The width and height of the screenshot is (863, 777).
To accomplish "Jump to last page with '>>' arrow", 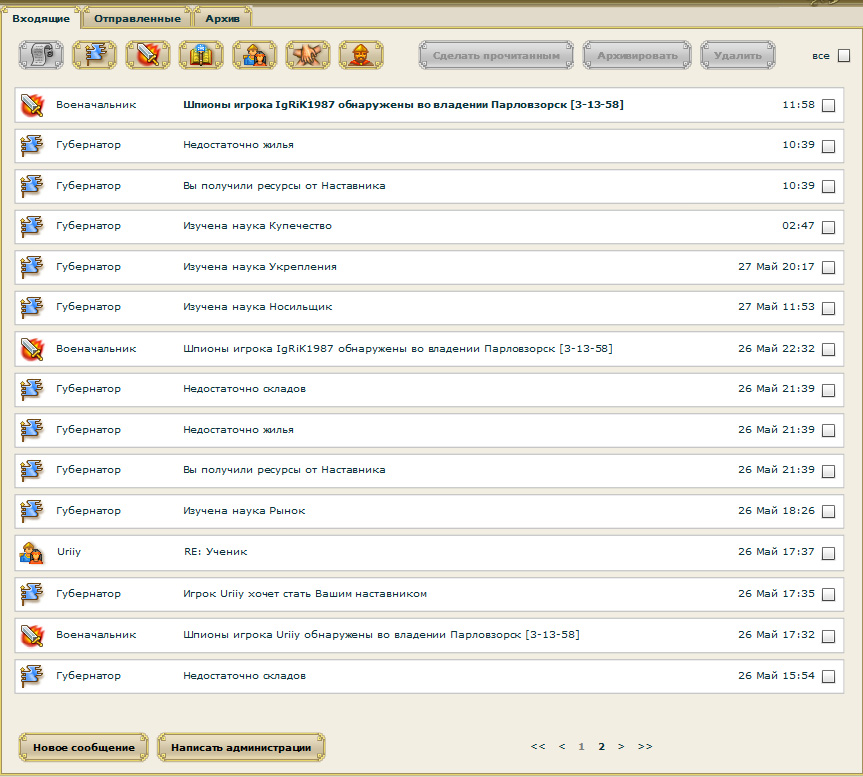I will coord(645,746).
